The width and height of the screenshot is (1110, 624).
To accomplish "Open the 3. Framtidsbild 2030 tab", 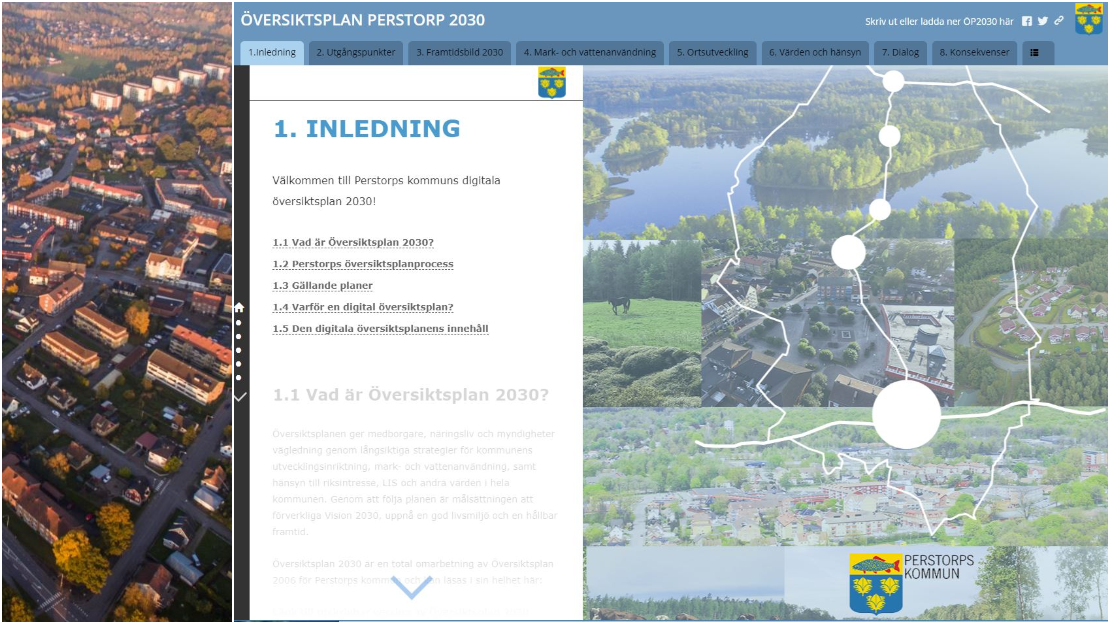I will click(459, 52).
